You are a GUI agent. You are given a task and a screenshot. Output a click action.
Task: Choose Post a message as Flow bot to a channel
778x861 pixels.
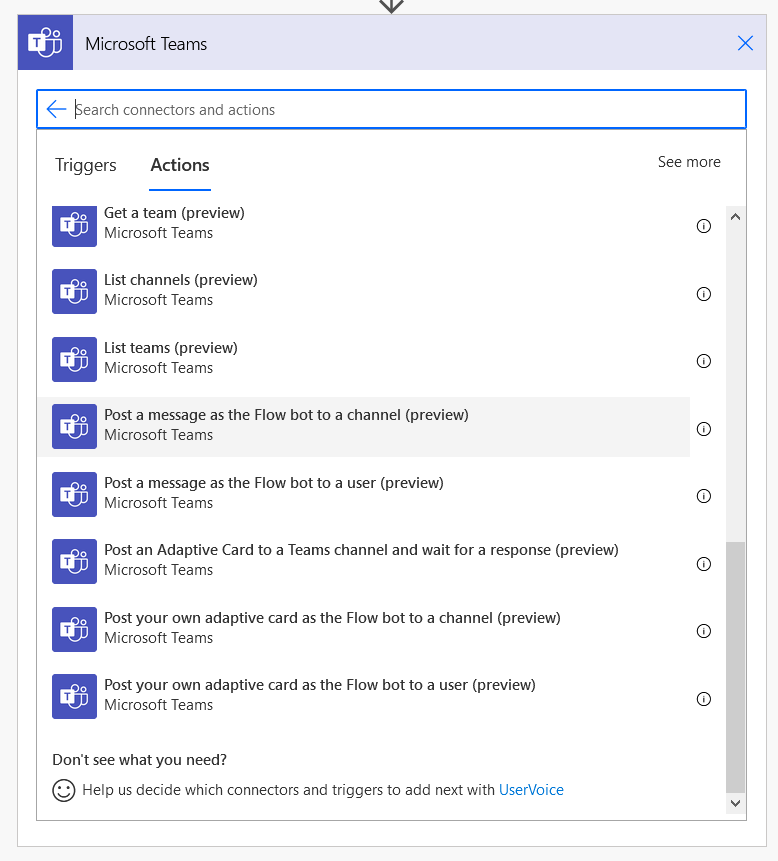365,427
